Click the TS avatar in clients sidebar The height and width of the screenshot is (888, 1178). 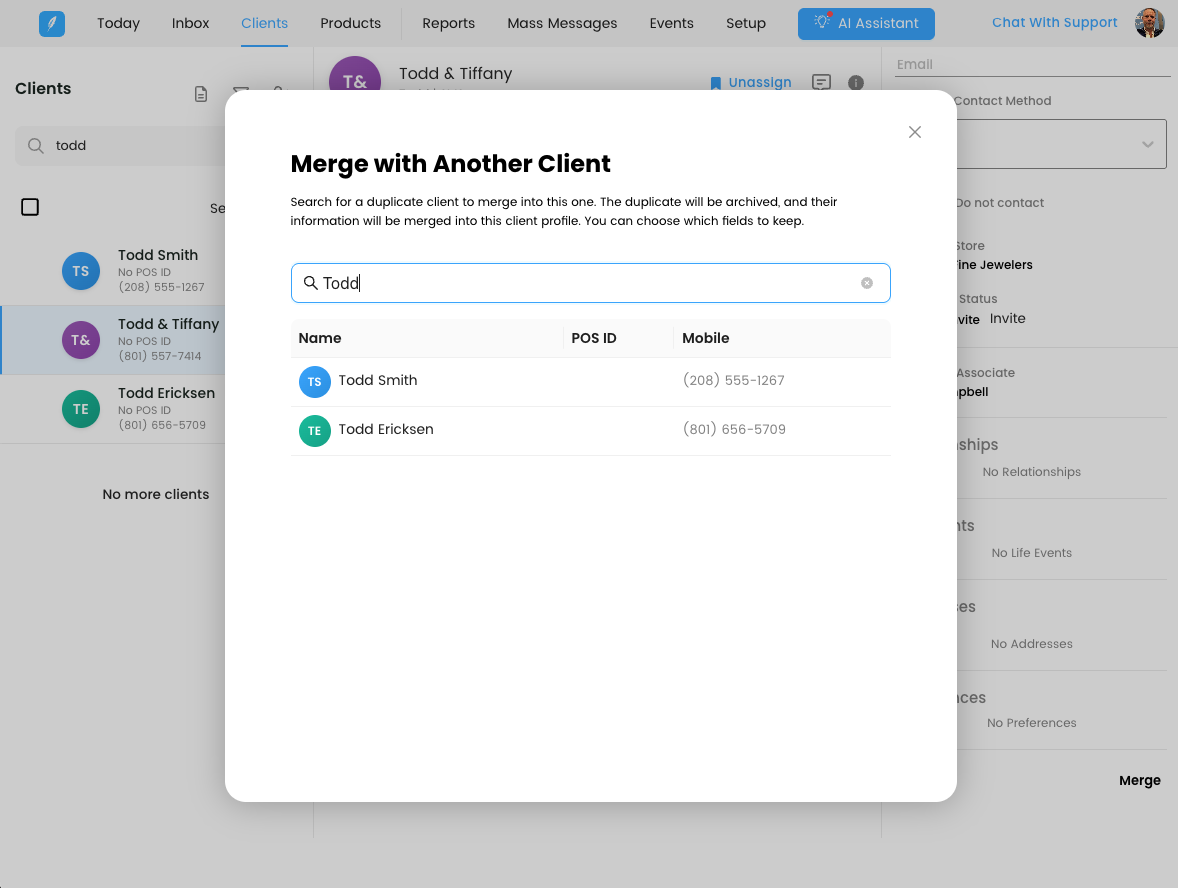[x=80, y=271]
